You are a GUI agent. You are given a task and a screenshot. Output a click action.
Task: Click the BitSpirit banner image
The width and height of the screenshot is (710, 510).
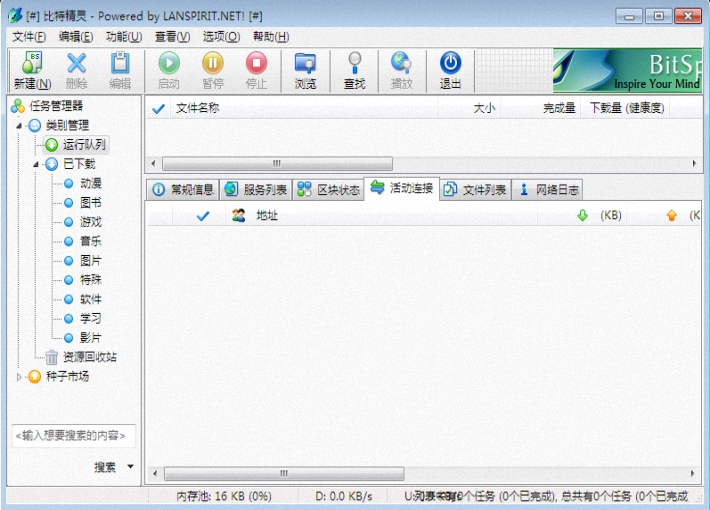tap(627, 70)
